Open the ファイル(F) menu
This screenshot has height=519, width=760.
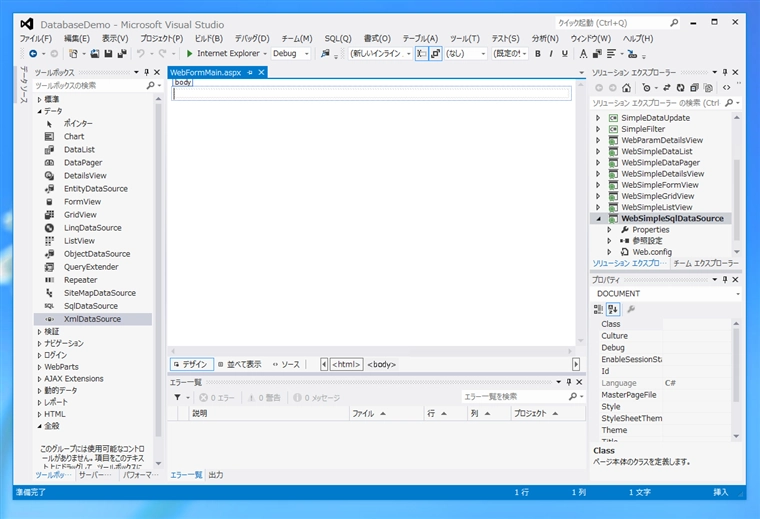pos(35,38)
